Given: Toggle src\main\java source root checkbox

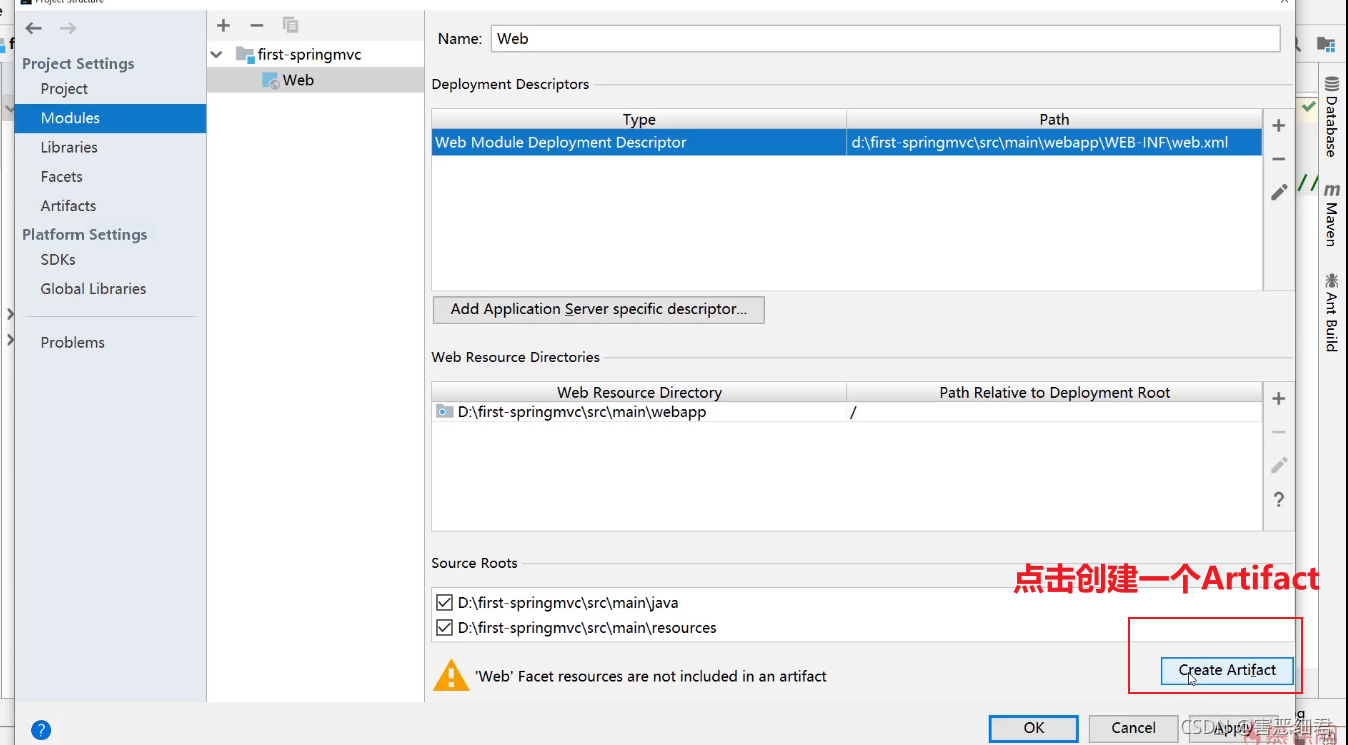Looking at the screenshot, I should pos(444,603).
